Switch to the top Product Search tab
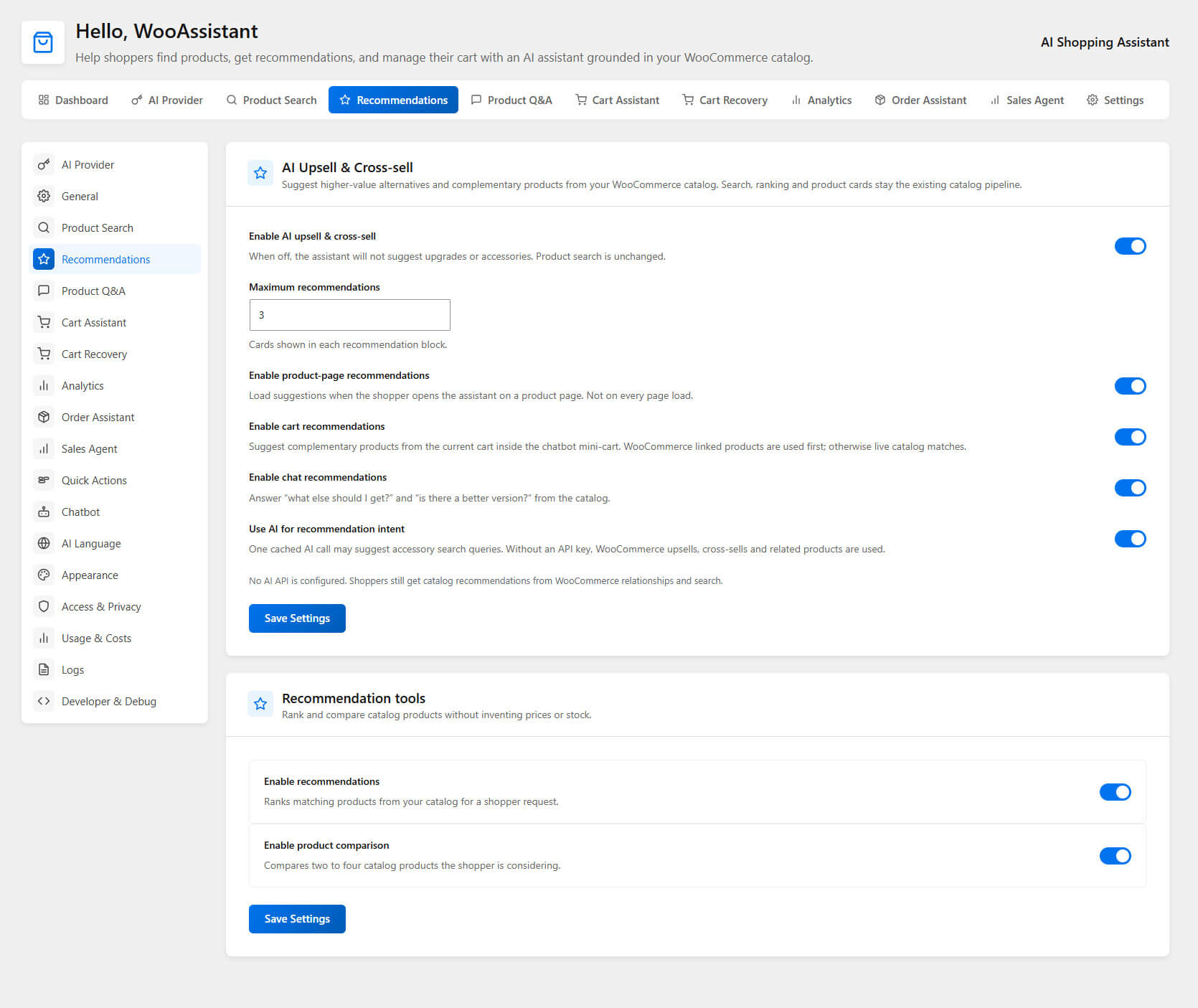This screenshot has width=1198, height=1008. pos(271,100)
